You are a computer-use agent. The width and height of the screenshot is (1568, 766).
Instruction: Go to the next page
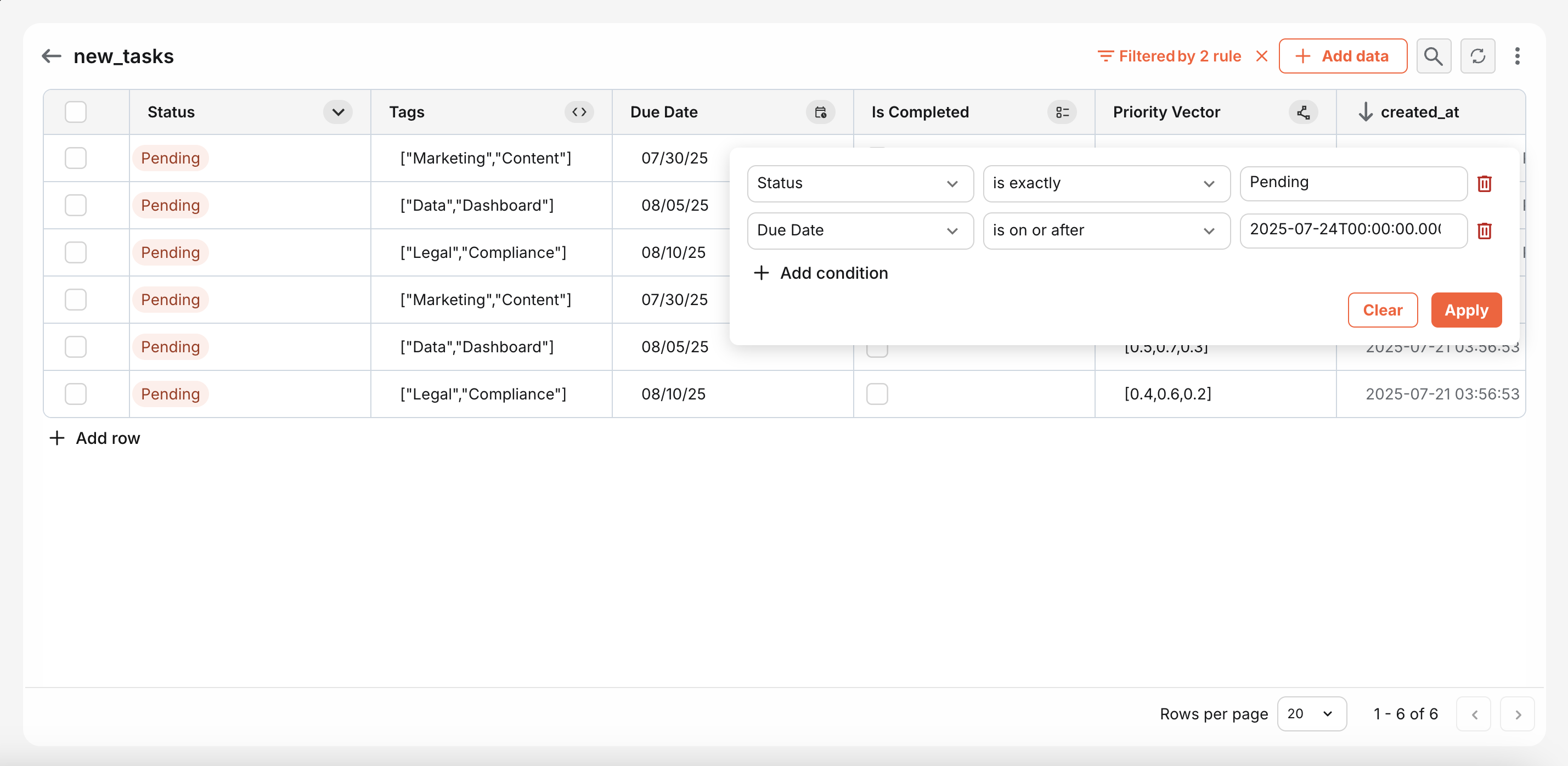tap(1518, 714)
